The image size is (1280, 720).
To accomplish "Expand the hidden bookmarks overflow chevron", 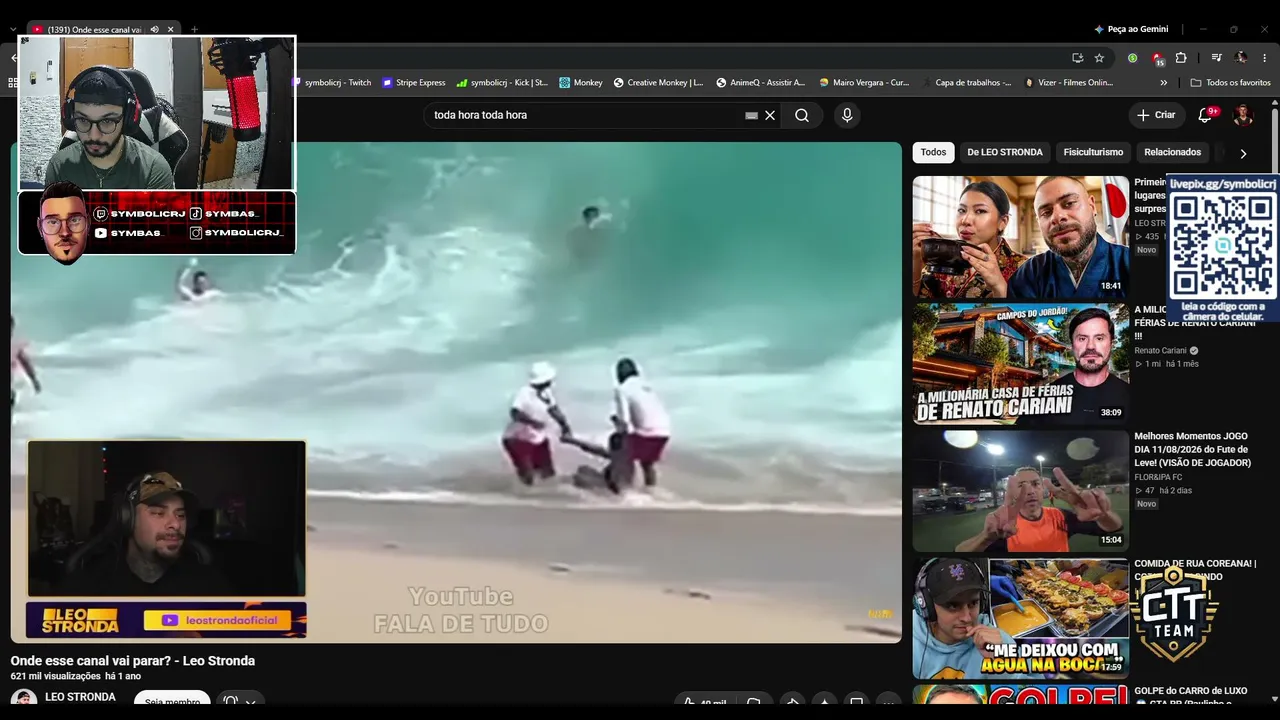I will point(1163,83).
